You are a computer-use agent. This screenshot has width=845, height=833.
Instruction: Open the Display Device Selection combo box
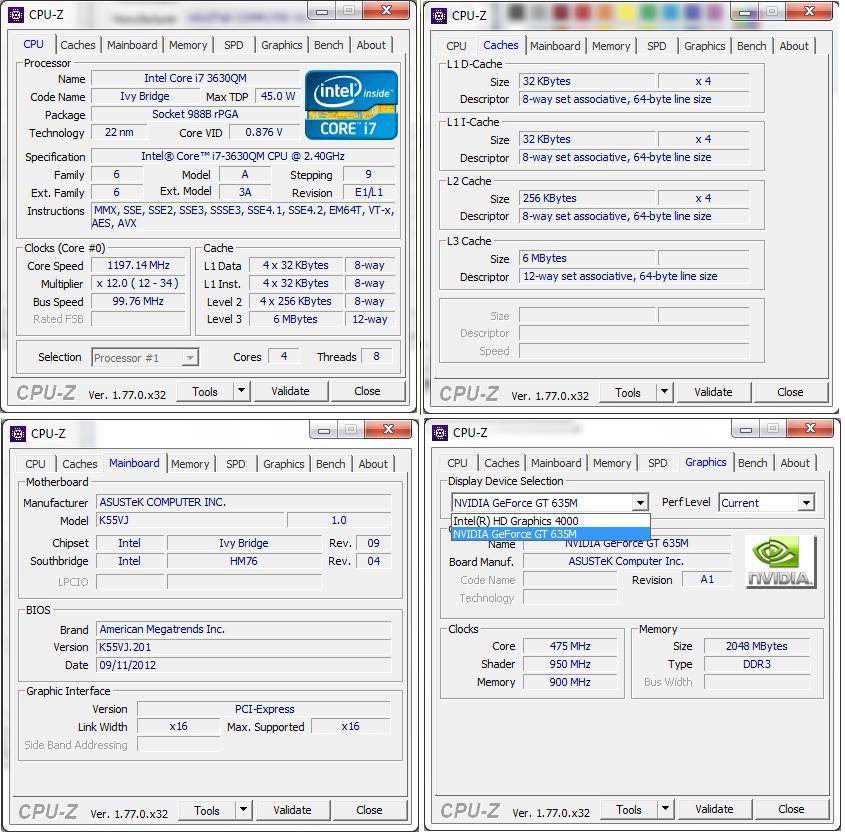pos(639,503)
